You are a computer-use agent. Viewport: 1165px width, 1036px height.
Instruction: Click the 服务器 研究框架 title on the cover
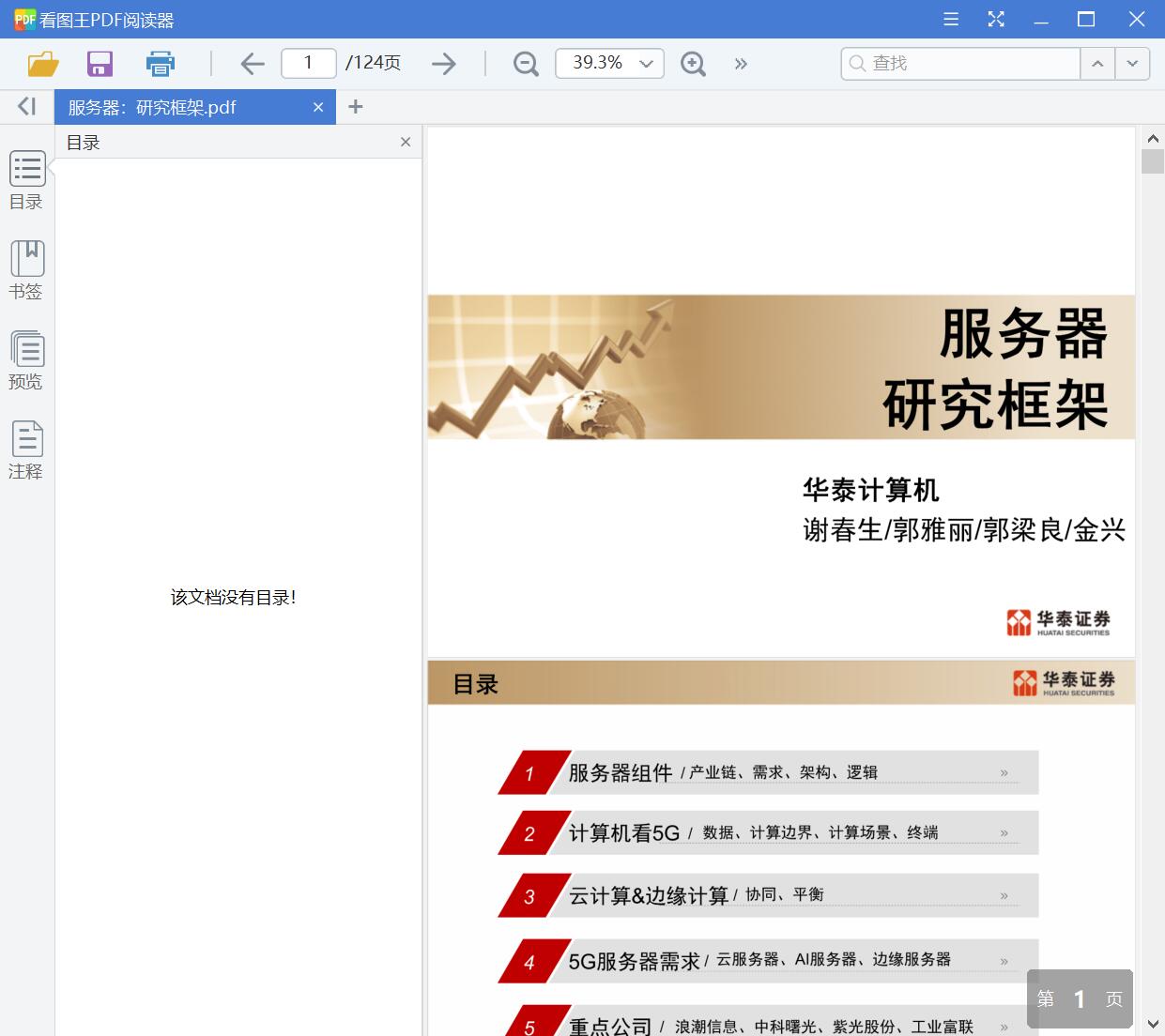pyautogui.click(x=997, y=368)
